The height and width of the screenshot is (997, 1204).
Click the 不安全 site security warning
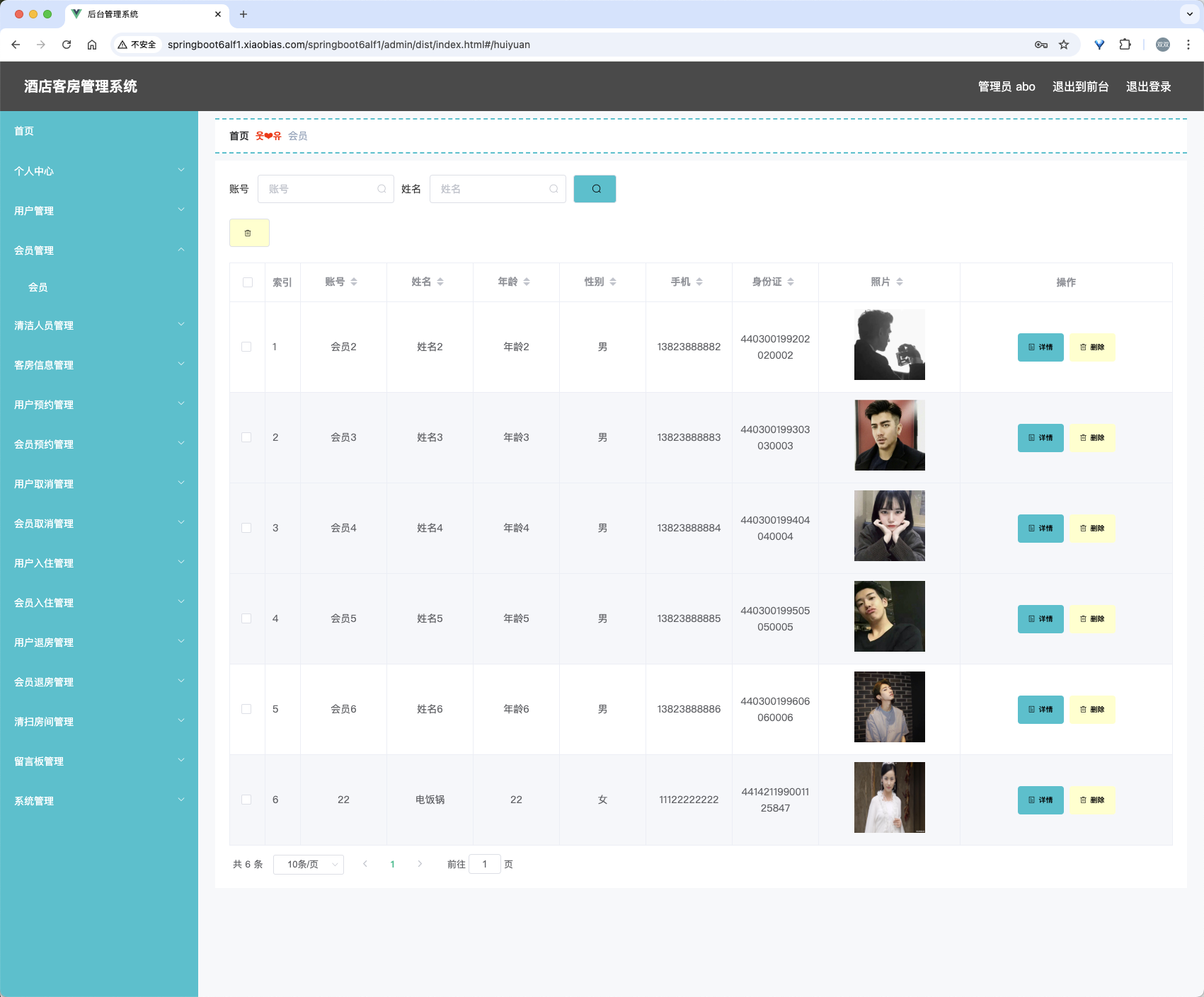[137, 45]
